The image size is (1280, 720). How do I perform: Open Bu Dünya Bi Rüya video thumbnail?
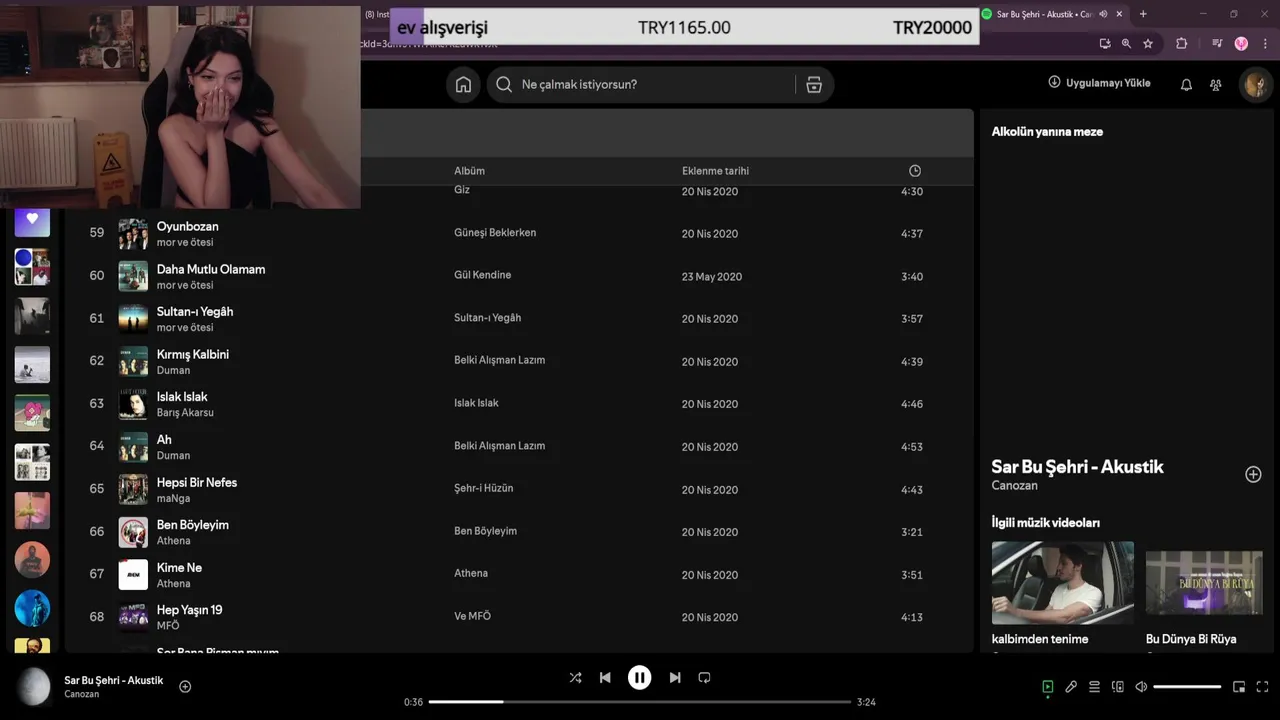1204,583
